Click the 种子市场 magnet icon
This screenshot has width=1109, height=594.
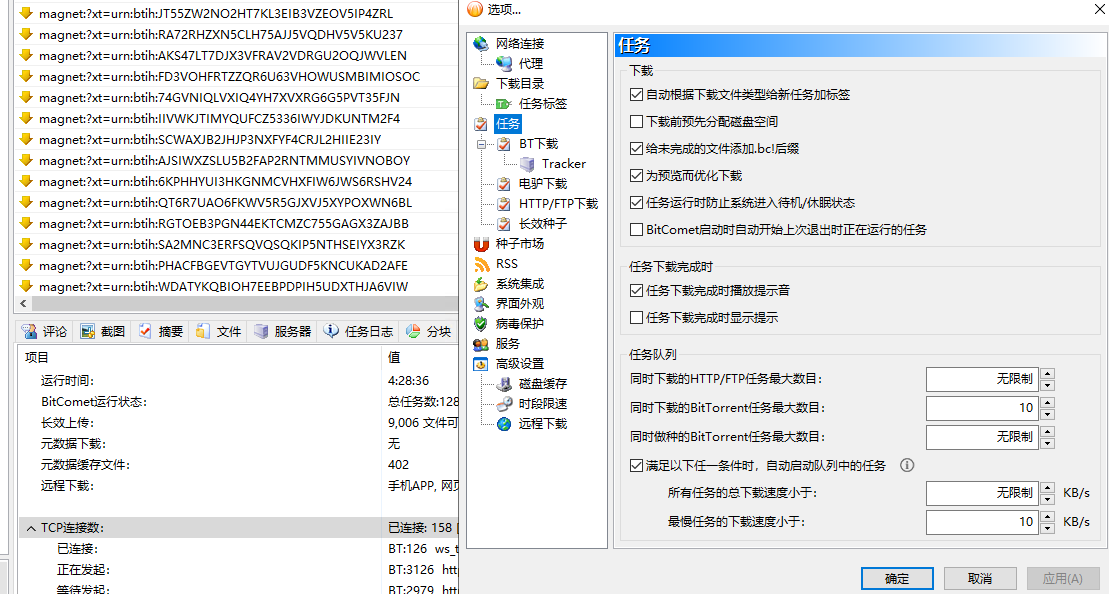click(x=481, y=244)
